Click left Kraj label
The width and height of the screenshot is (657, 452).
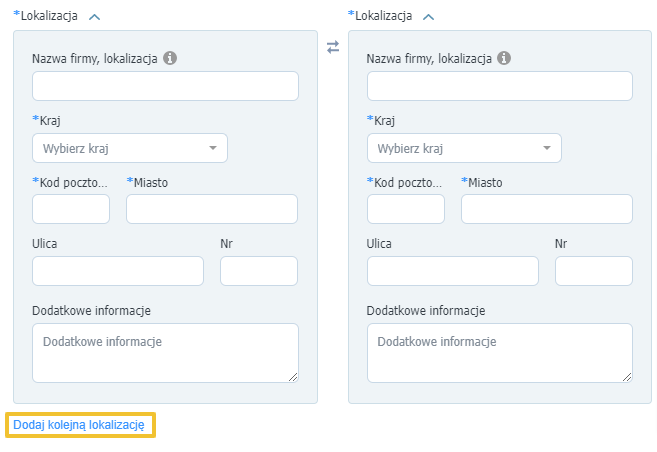tap(50, 121)
